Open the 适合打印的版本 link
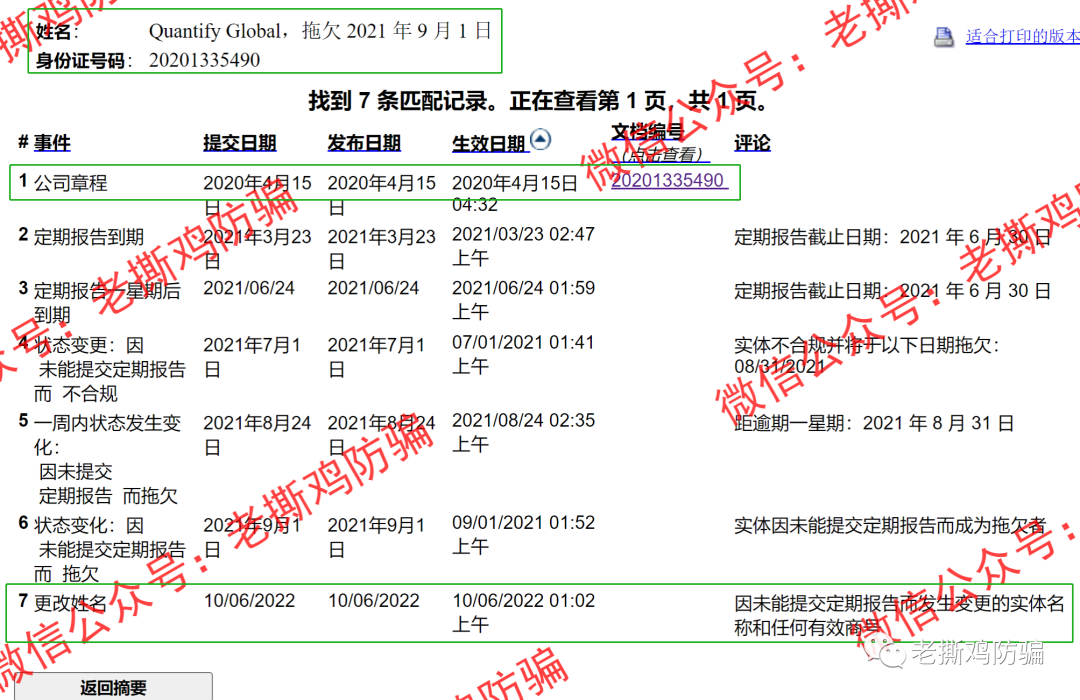Image resolution: width=1080 pixels, height=700 pixels. [x=1022, y=37]
